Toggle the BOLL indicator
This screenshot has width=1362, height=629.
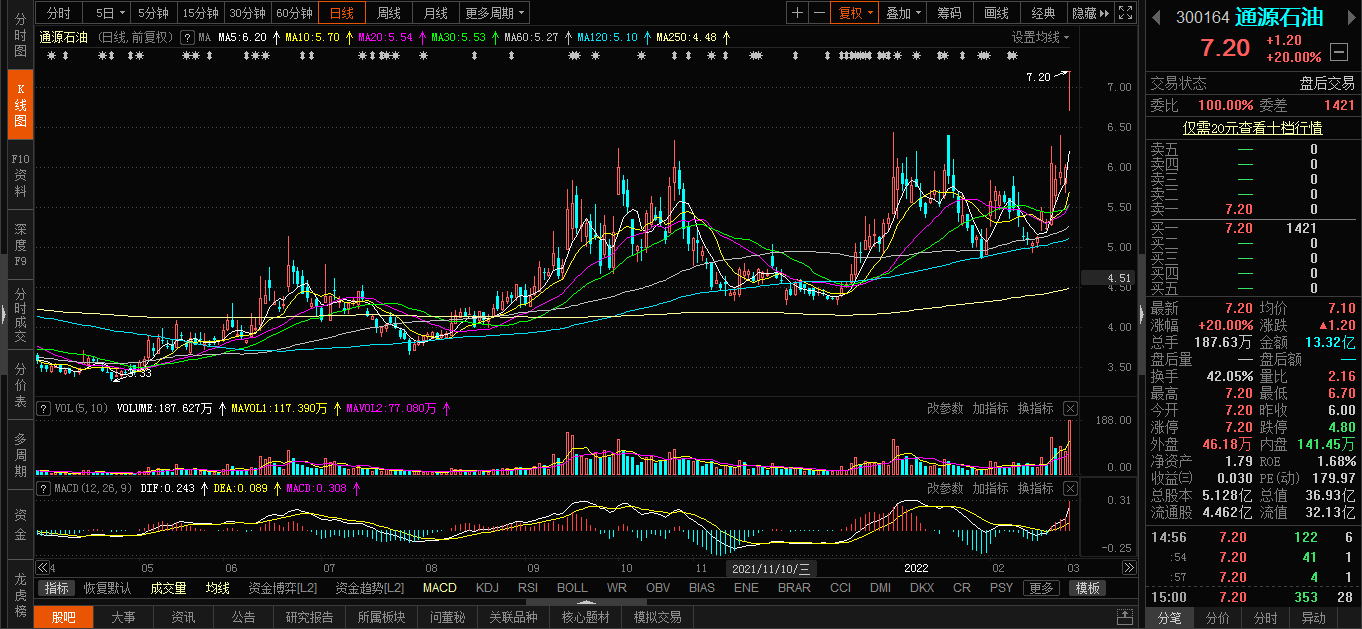(x=572, y=588)
